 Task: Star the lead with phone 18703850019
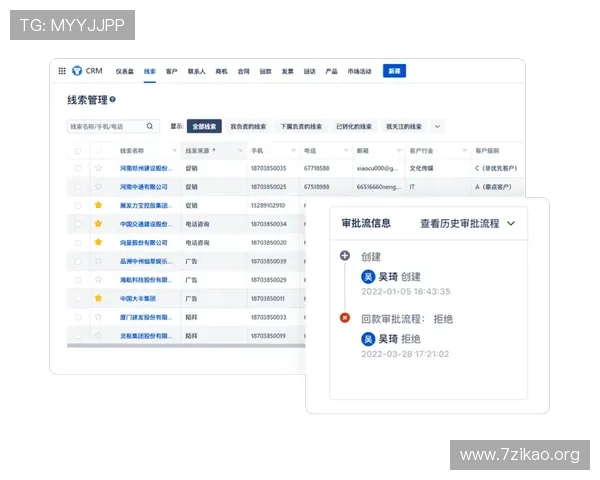(x=98, y=335)
